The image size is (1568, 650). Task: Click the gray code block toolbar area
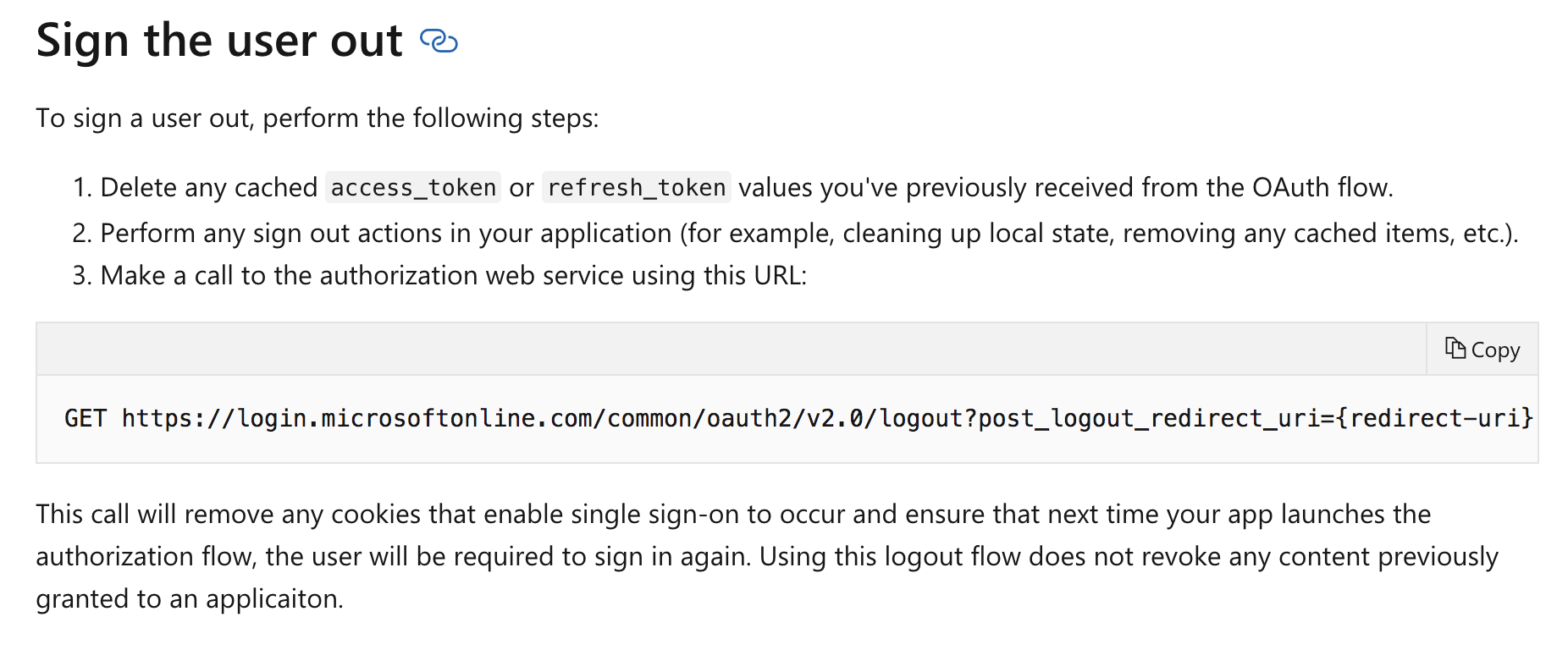677,348
